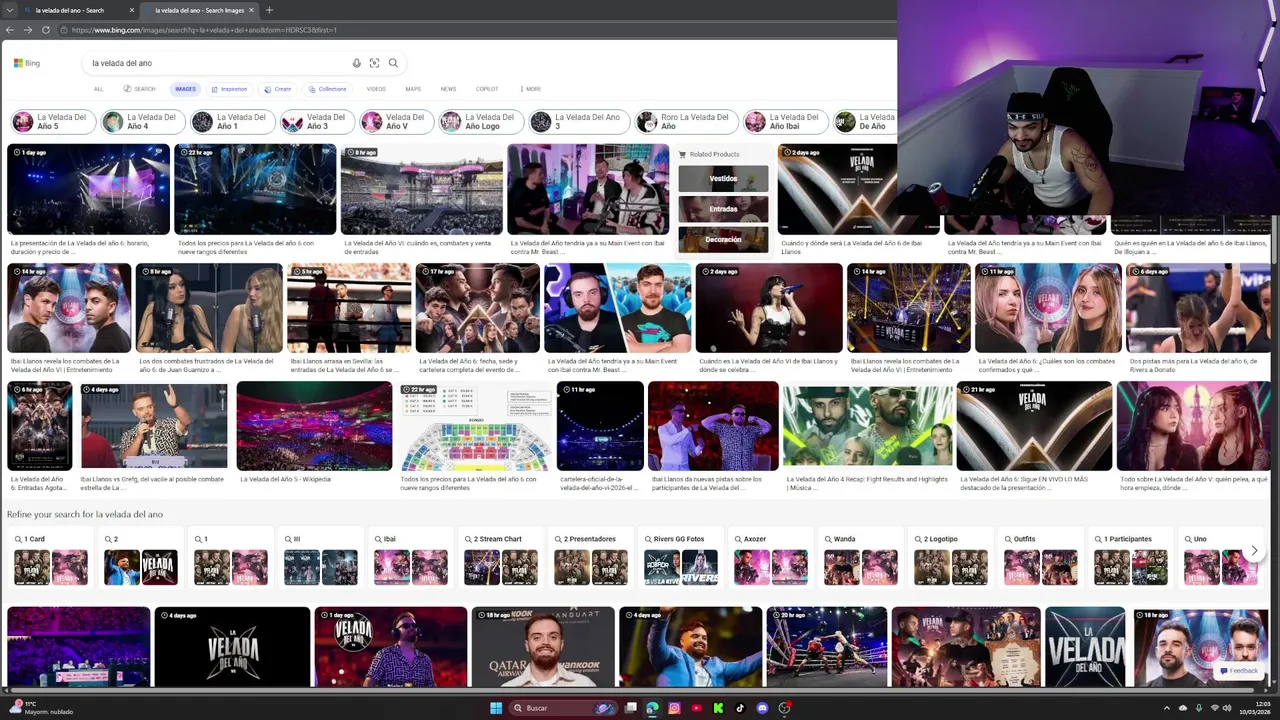Click the Inspiration button

click(228, 89)
